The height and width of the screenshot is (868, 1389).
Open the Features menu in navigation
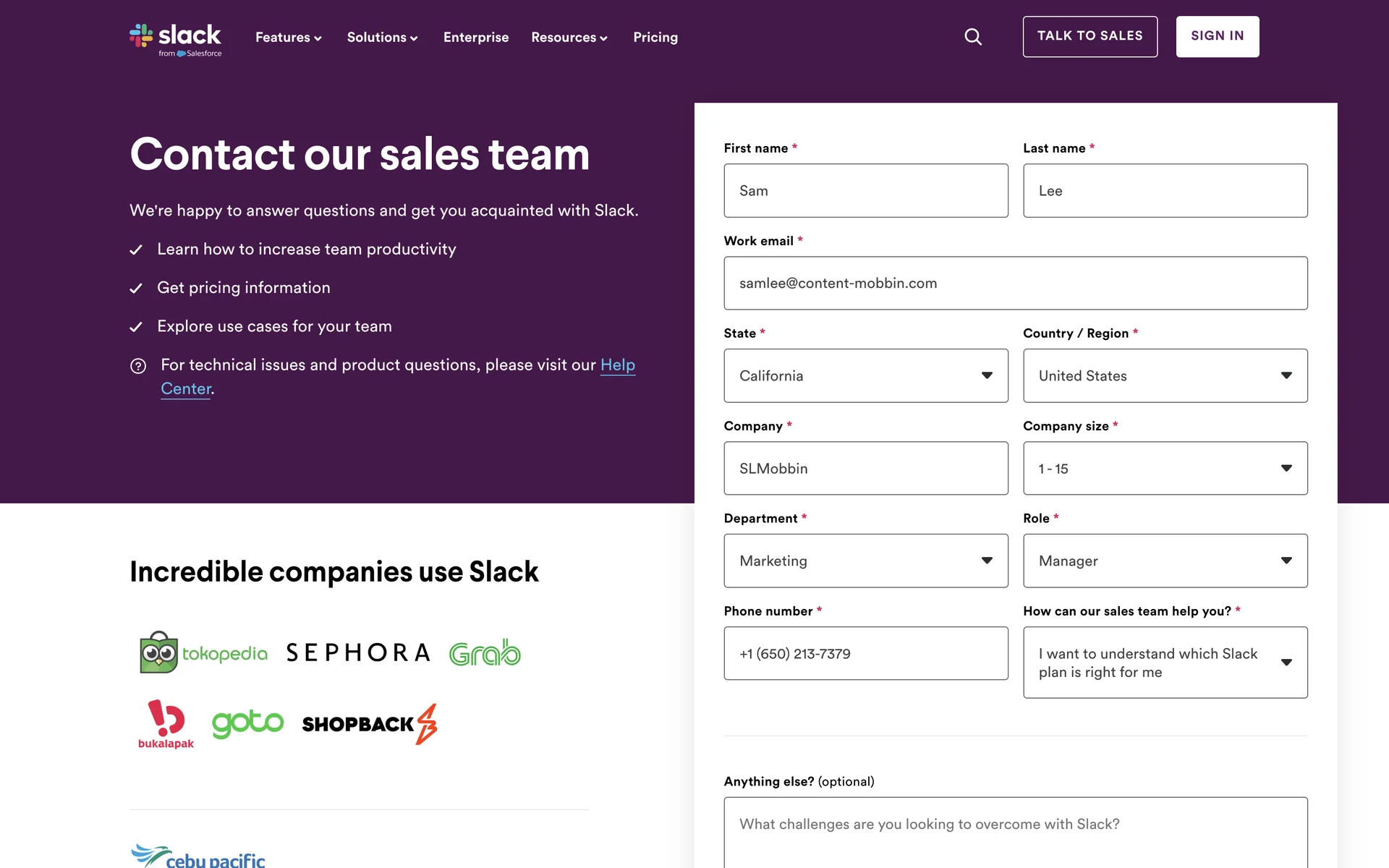tap(288, 37)
